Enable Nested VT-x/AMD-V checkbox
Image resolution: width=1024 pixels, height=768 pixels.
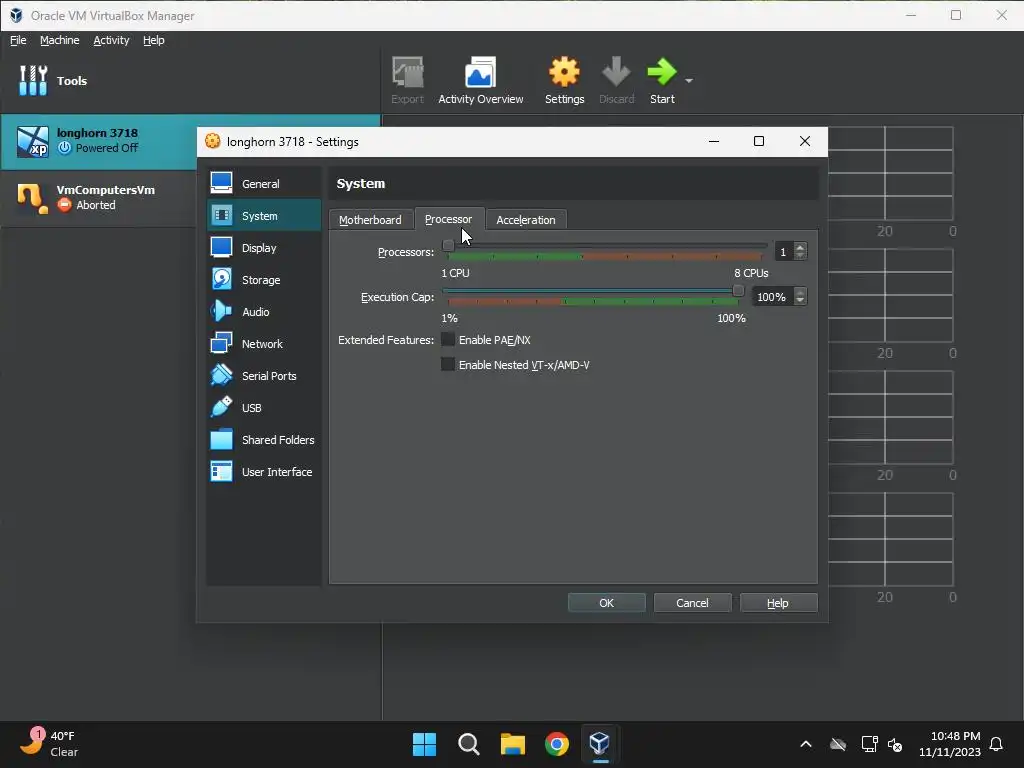(448, 364)
